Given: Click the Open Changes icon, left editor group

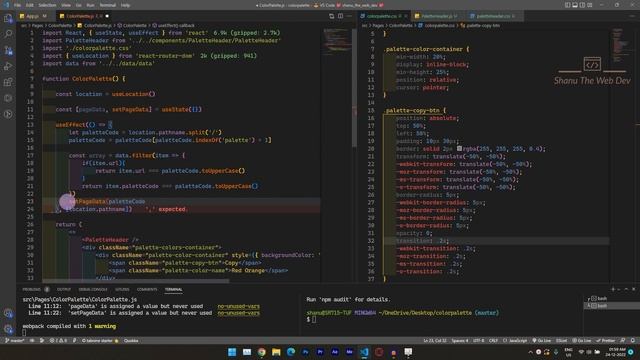Looking at the screenshot, I should point(331,16).
